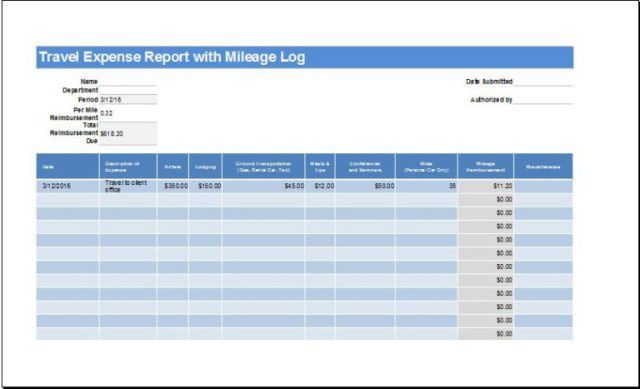Select the $150.00 lodging cell
The height and width of the screenshot is (389, 640).
tap(205, 186)
